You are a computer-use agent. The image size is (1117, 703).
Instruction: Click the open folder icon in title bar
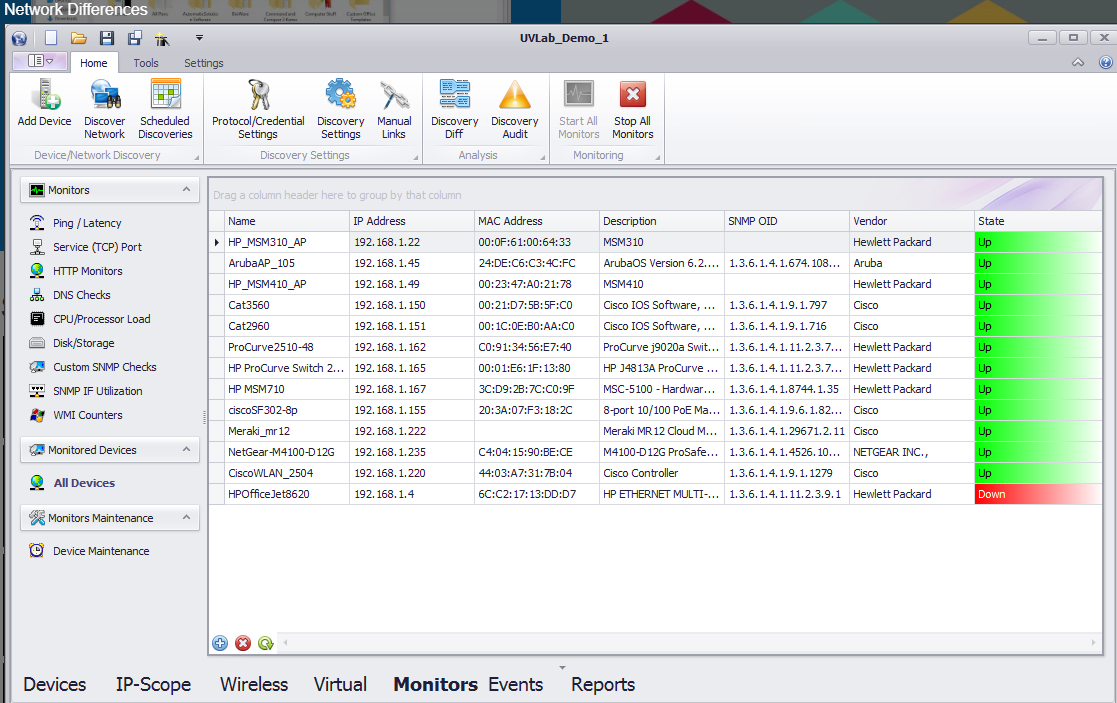[x=78, y=38]
